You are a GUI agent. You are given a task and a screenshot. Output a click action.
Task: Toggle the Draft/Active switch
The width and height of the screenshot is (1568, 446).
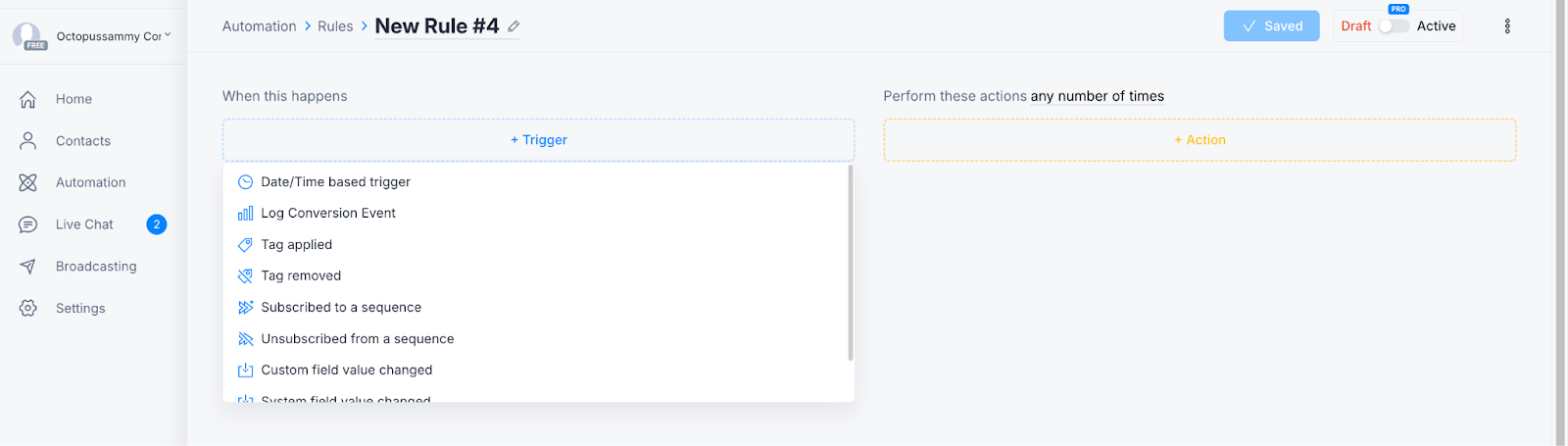click(1394, 26)
